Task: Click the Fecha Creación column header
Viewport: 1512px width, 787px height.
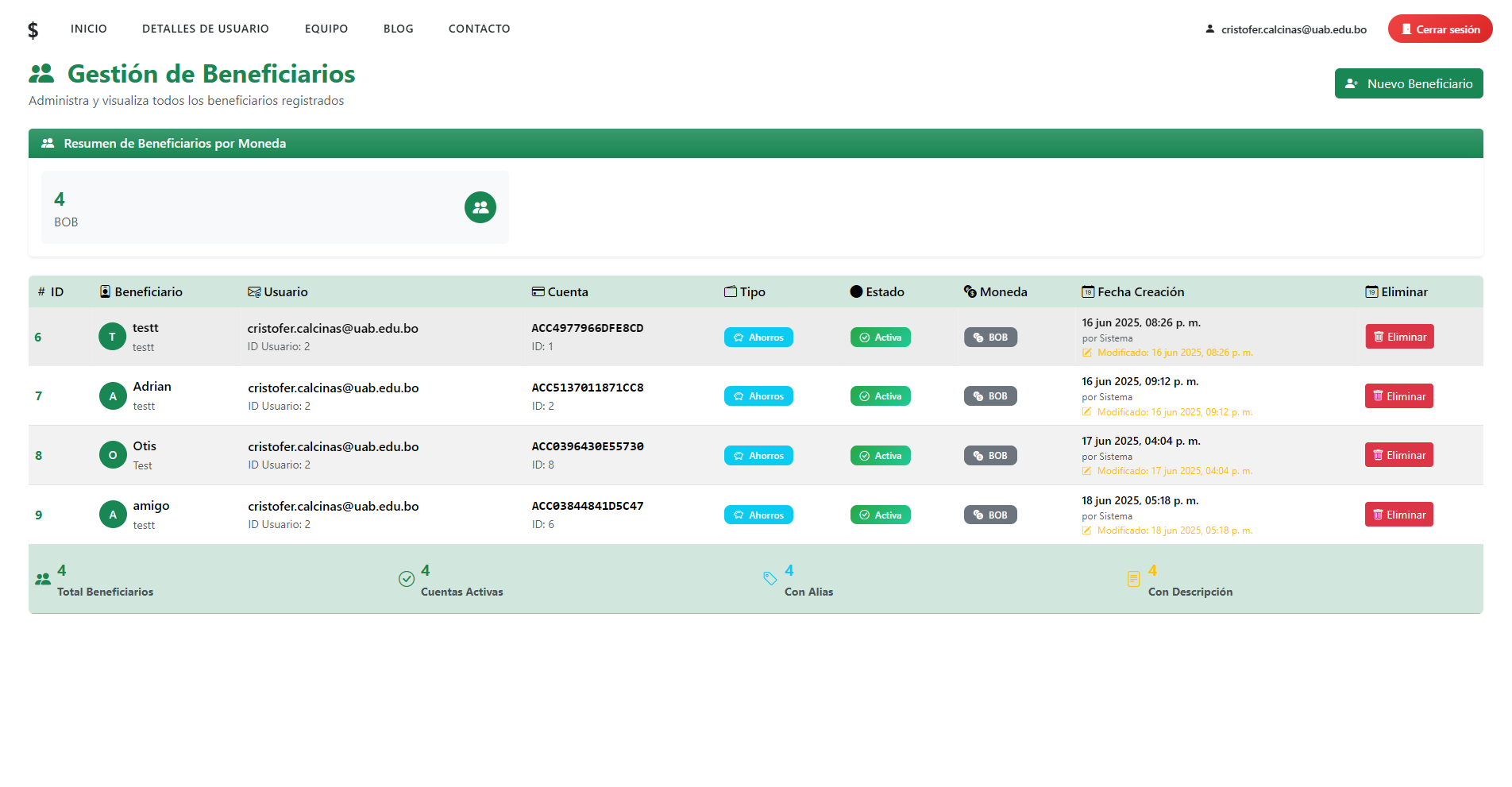Action: (x=1133, y=291)
